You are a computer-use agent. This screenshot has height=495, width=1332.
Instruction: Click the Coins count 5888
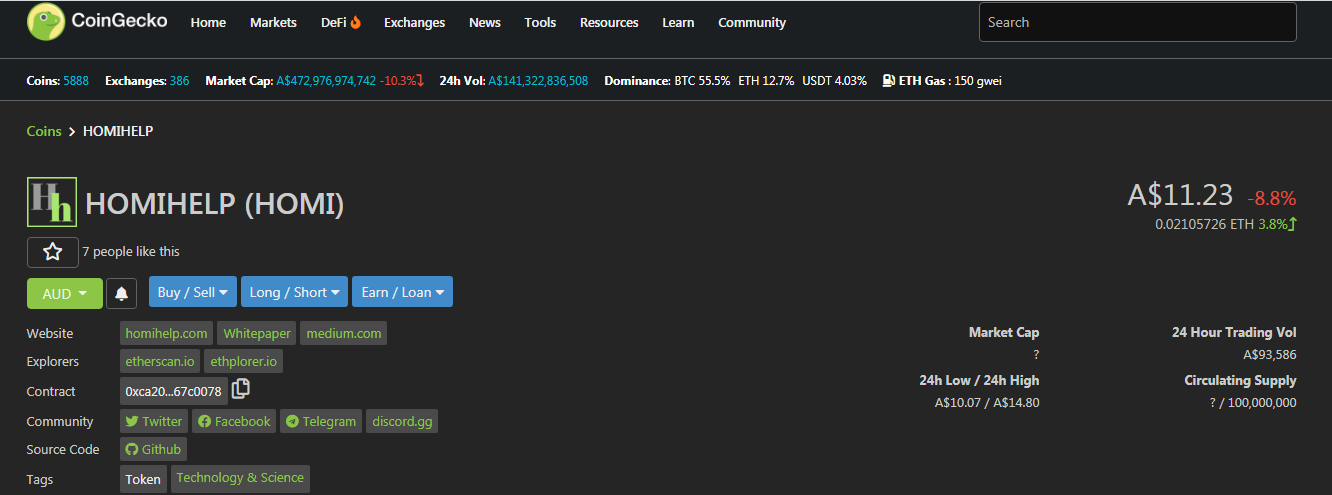[76, 80]
